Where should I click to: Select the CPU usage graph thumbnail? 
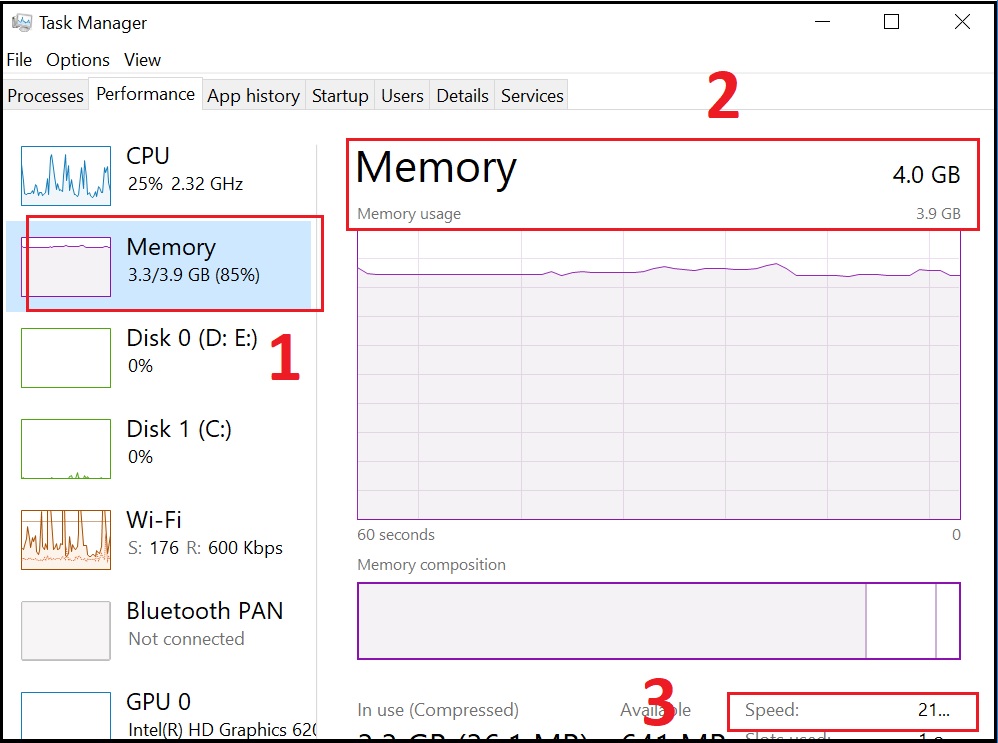[66, 175]
